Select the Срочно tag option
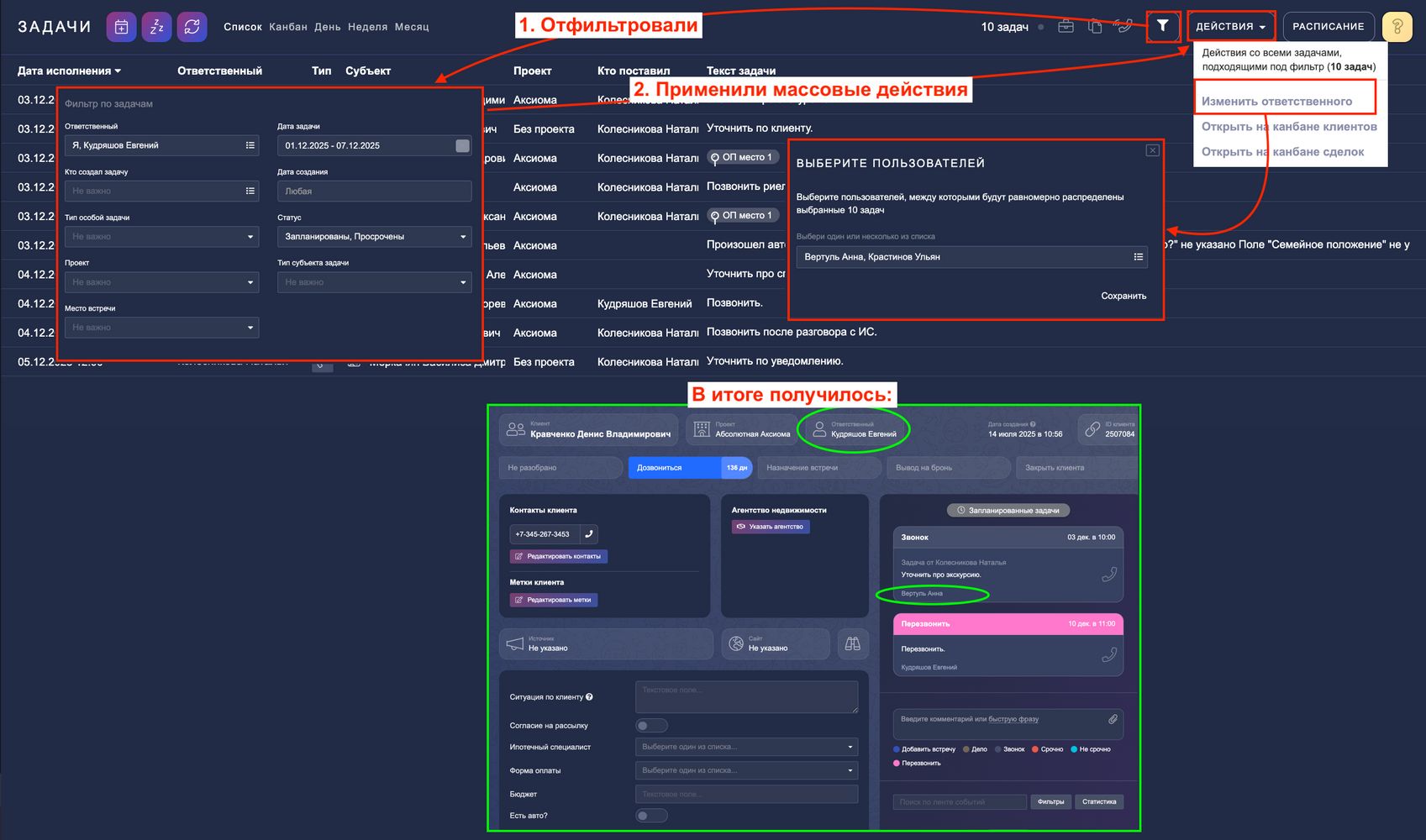1426x840 pixels. pos(1047,749)
